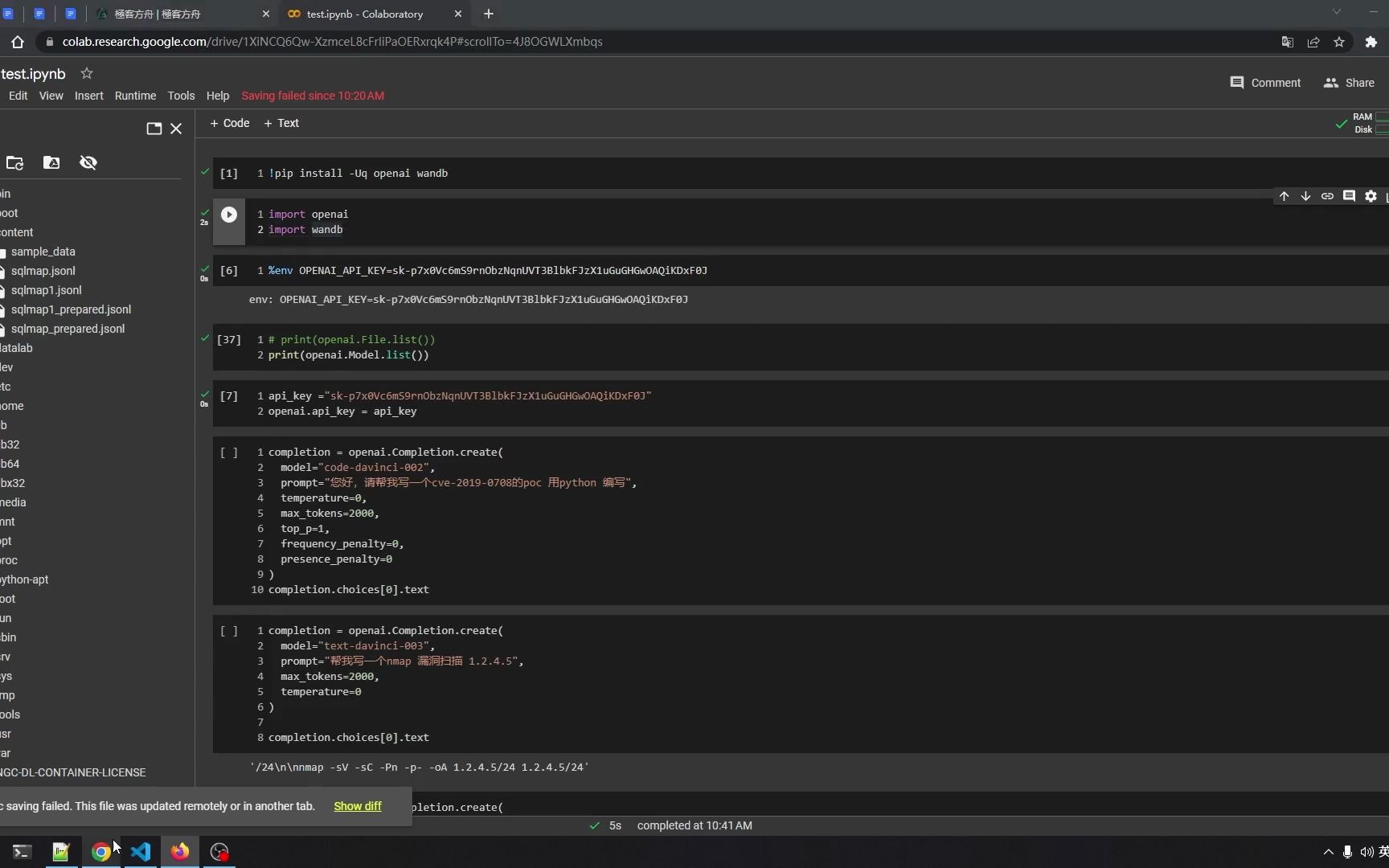Close the 極客方舟 browser tab

point(266,14)
